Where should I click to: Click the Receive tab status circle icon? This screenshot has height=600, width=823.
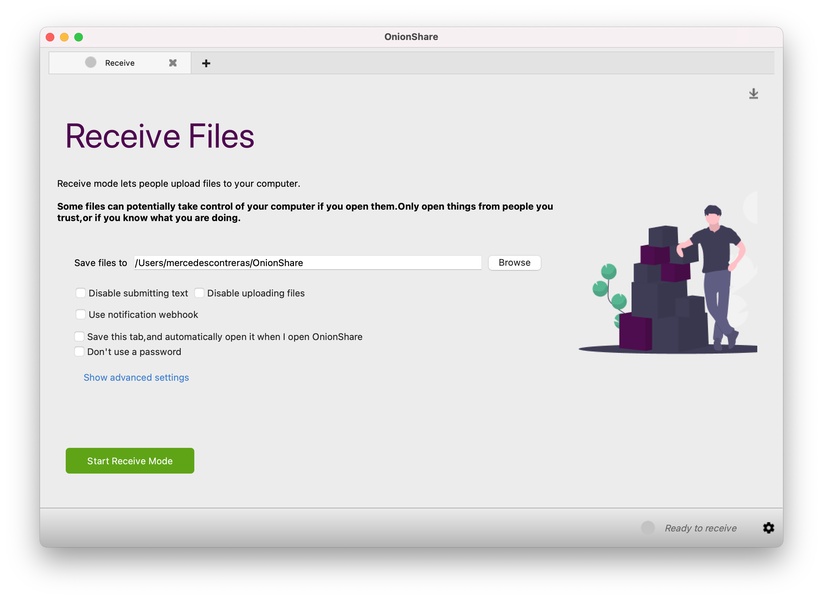point(91,62)
